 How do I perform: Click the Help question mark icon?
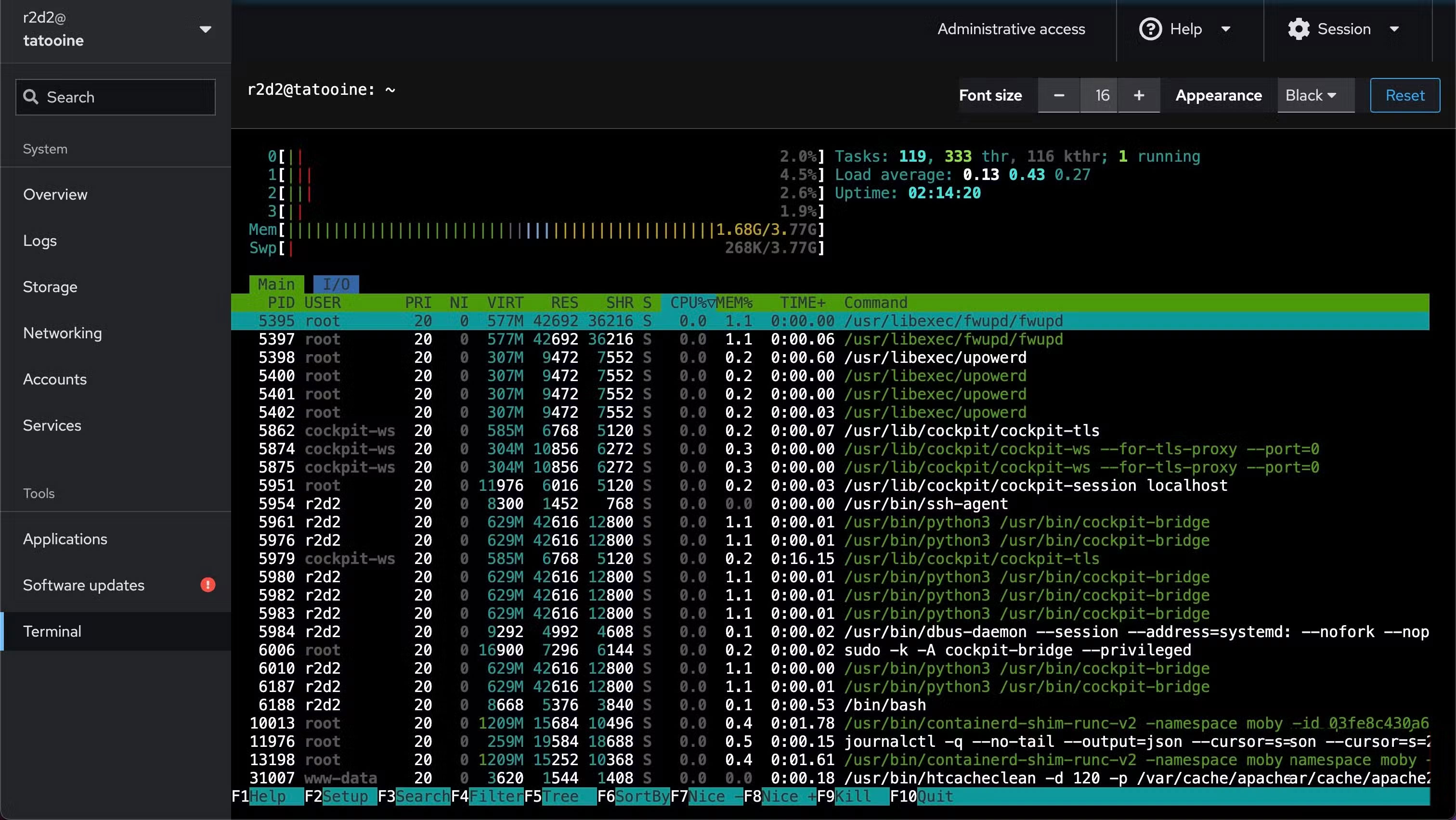[1150, 29]
